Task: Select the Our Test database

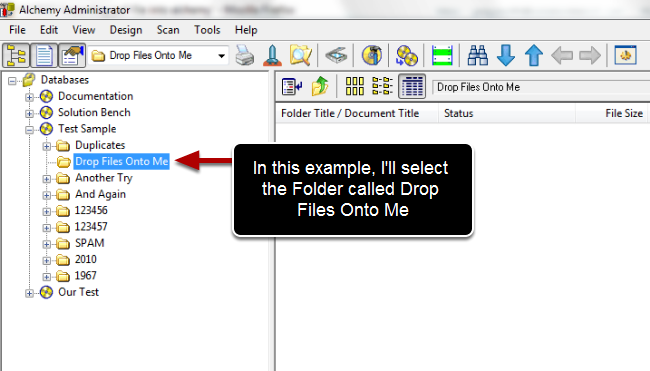Action: pyautogui.click(x=78, y=292)
